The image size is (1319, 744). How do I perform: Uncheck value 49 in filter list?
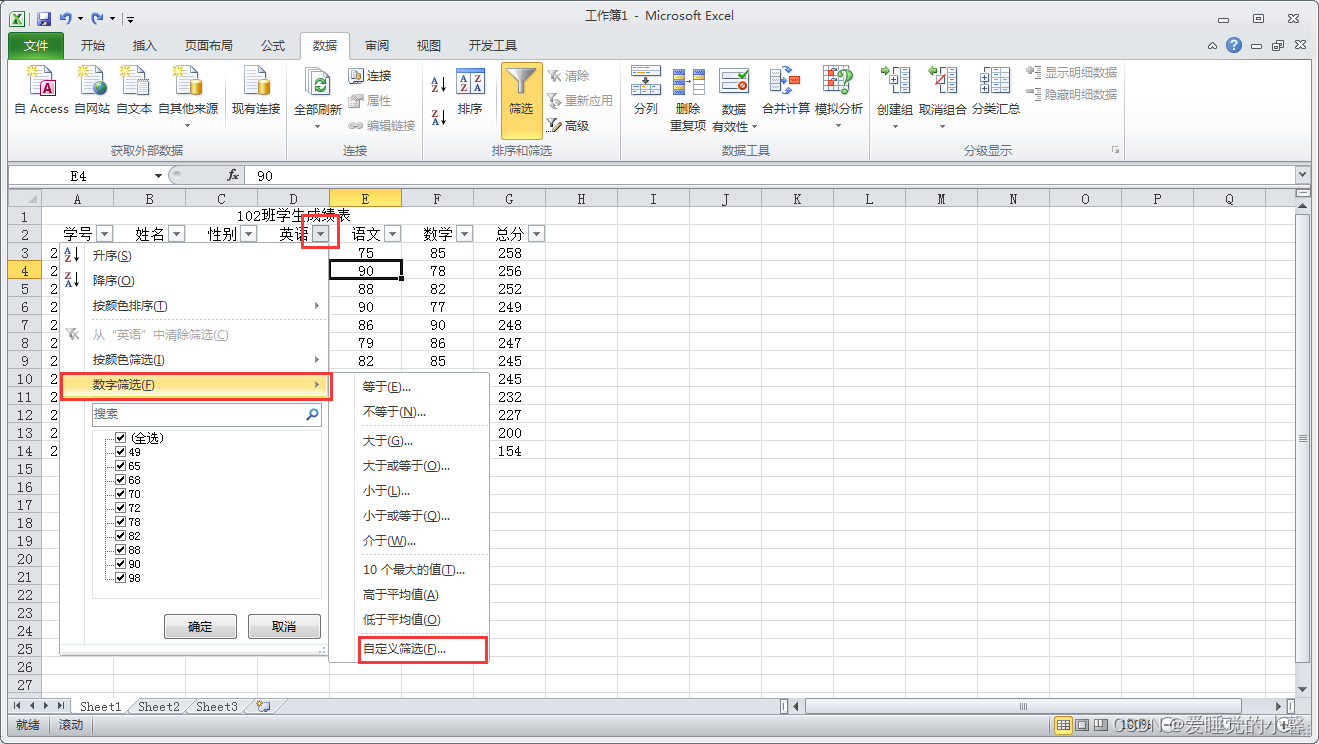121,452
